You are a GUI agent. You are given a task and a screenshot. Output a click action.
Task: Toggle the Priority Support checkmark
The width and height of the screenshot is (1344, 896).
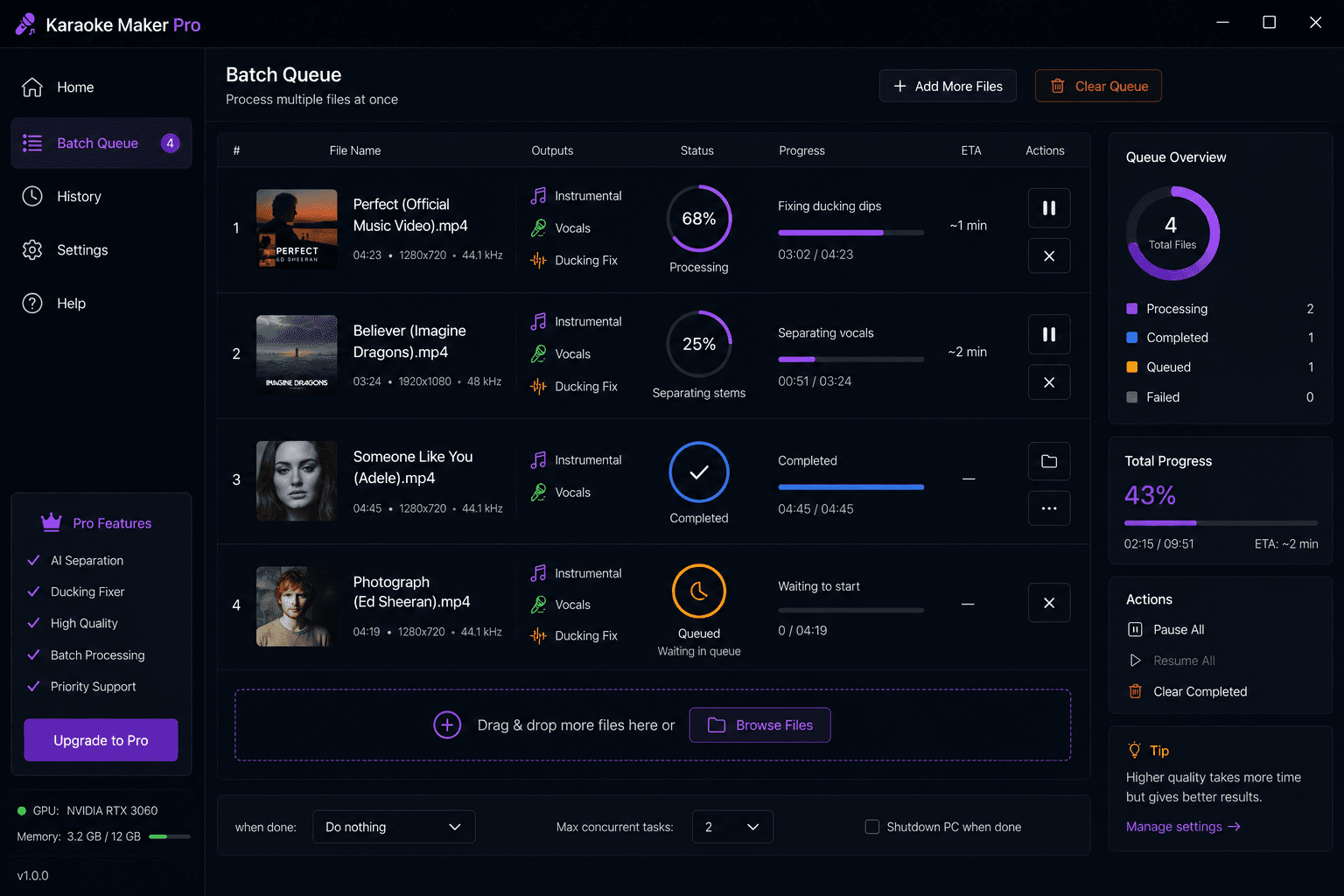click(x=33, y=686)
